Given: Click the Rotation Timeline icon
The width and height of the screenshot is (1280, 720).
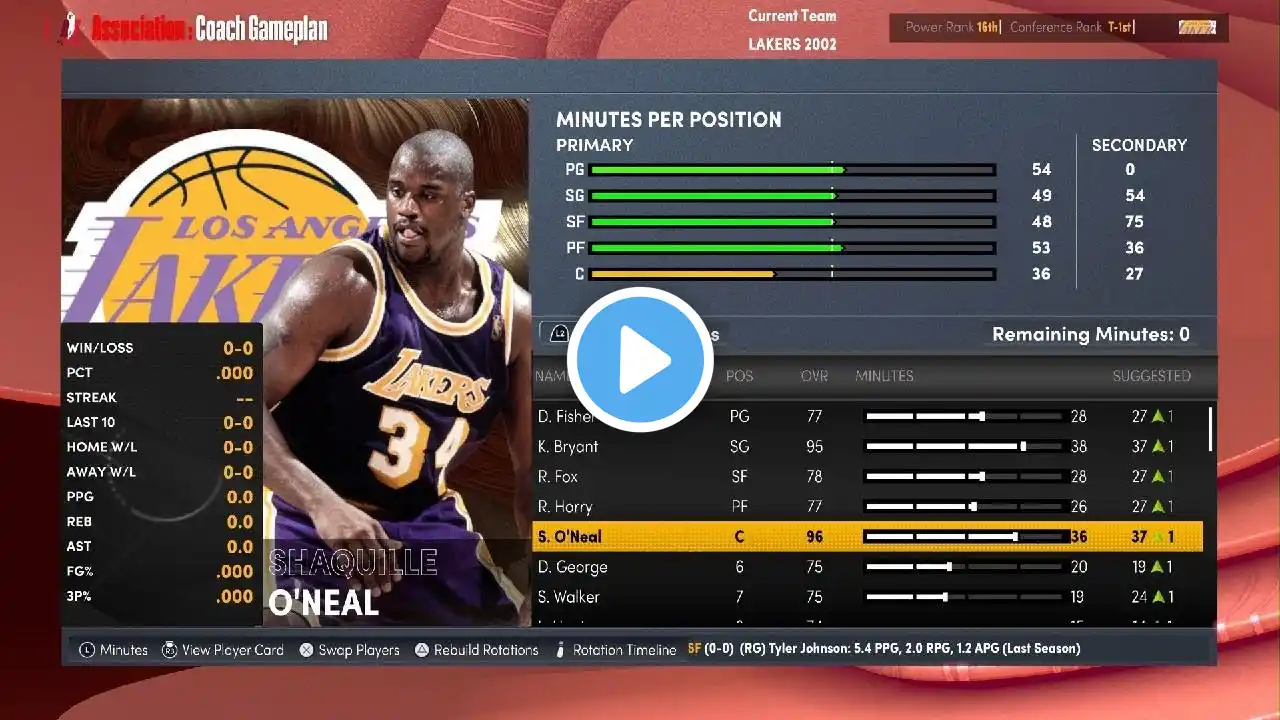Looking at the screenshot, I should (x=558, y=650).
